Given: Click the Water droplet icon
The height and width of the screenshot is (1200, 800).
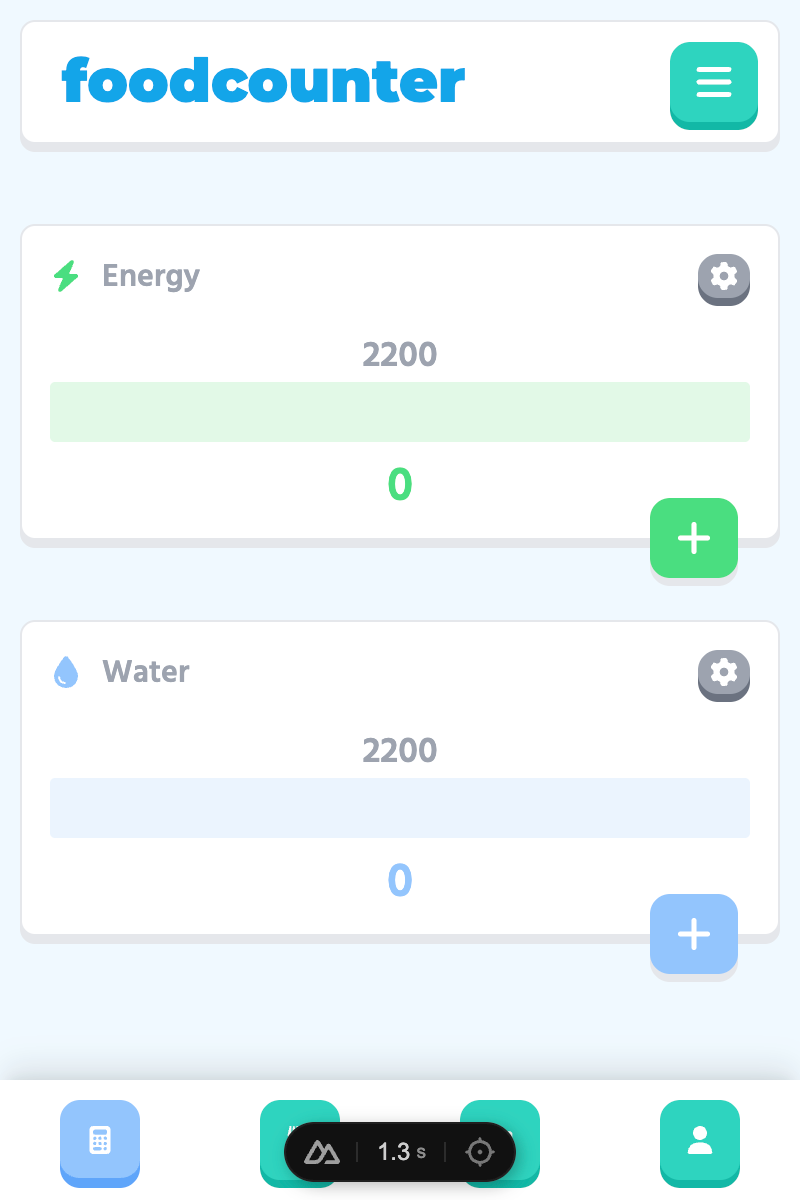Looking at the screenshot, I should pyautogui.click(x=66, y=672).
